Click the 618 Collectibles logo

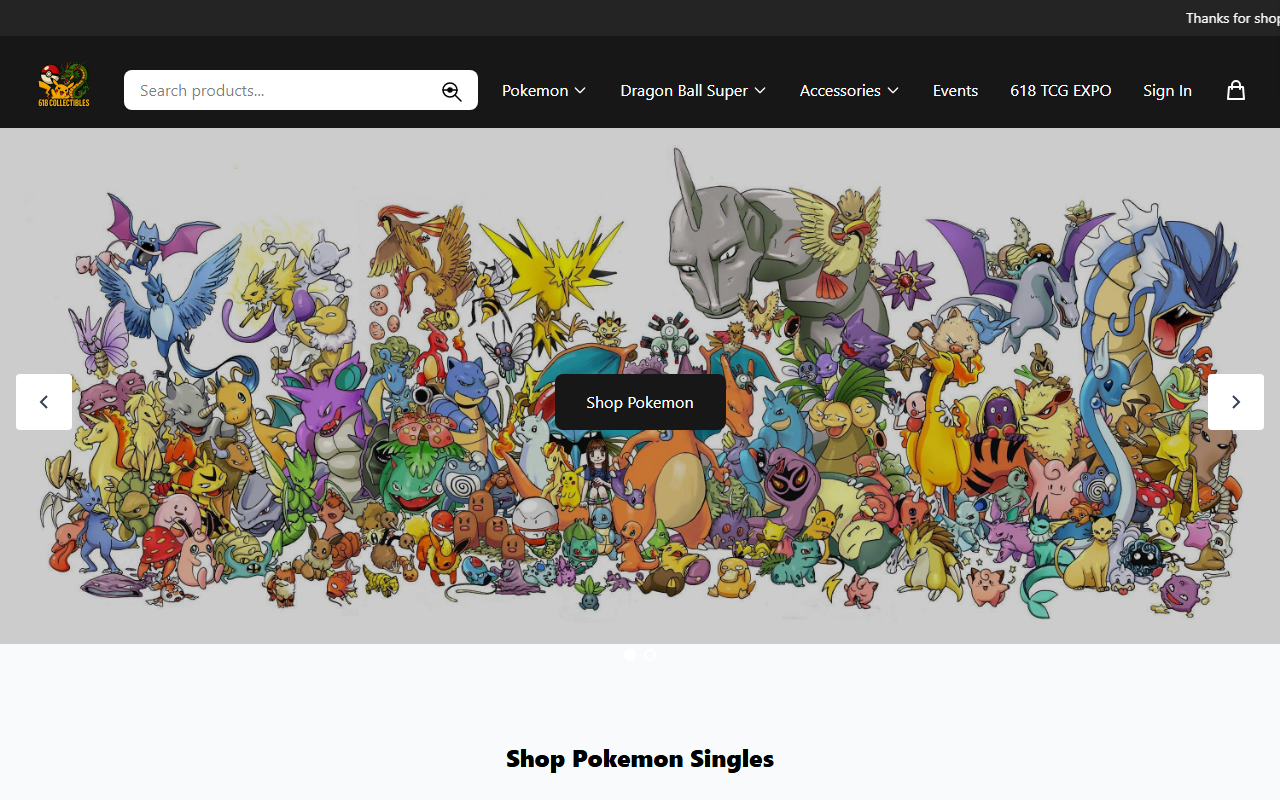[x=64, y=85]
